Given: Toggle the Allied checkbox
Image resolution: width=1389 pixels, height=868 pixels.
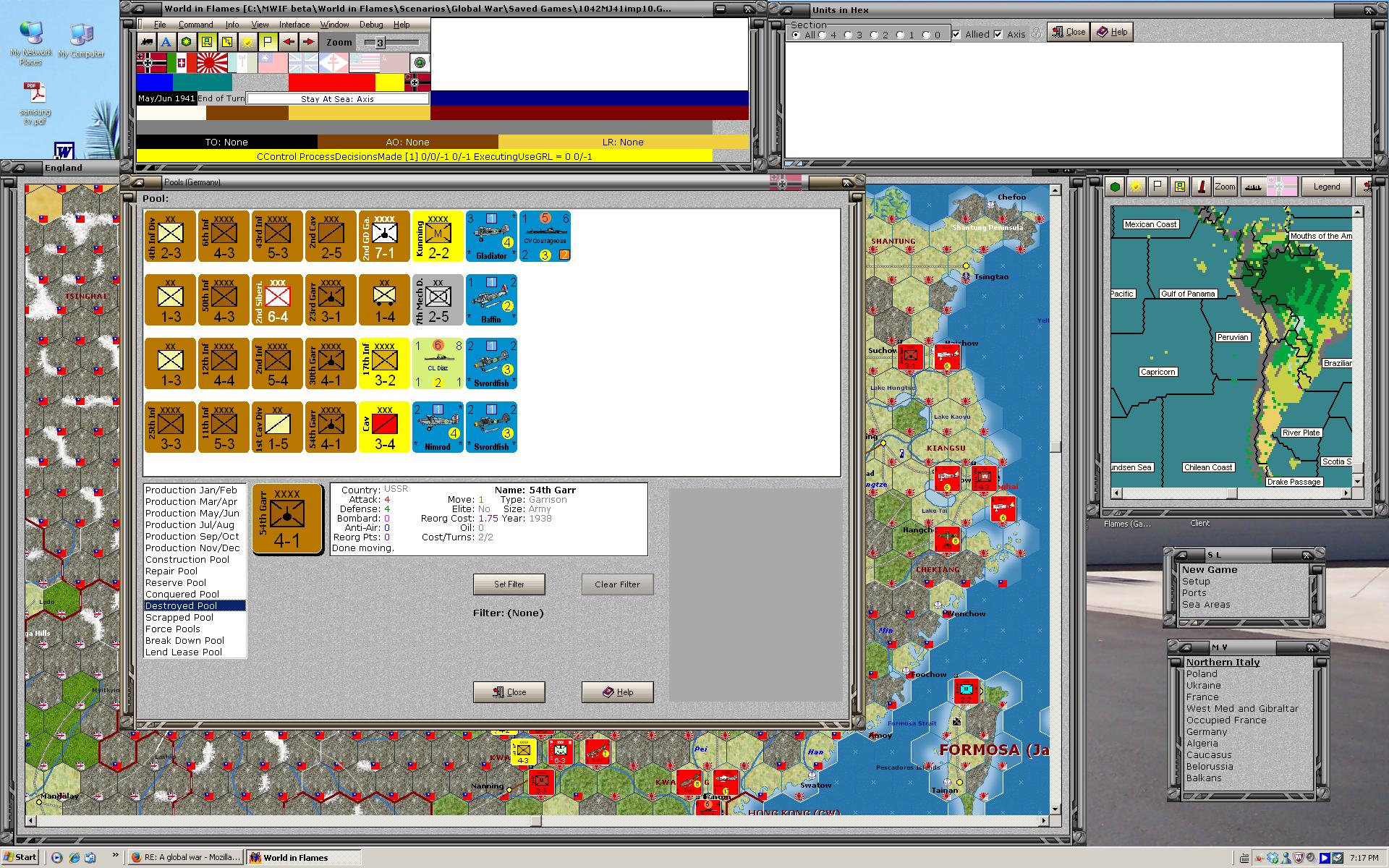Looking at the screenshot, I should tap(956, 34).
